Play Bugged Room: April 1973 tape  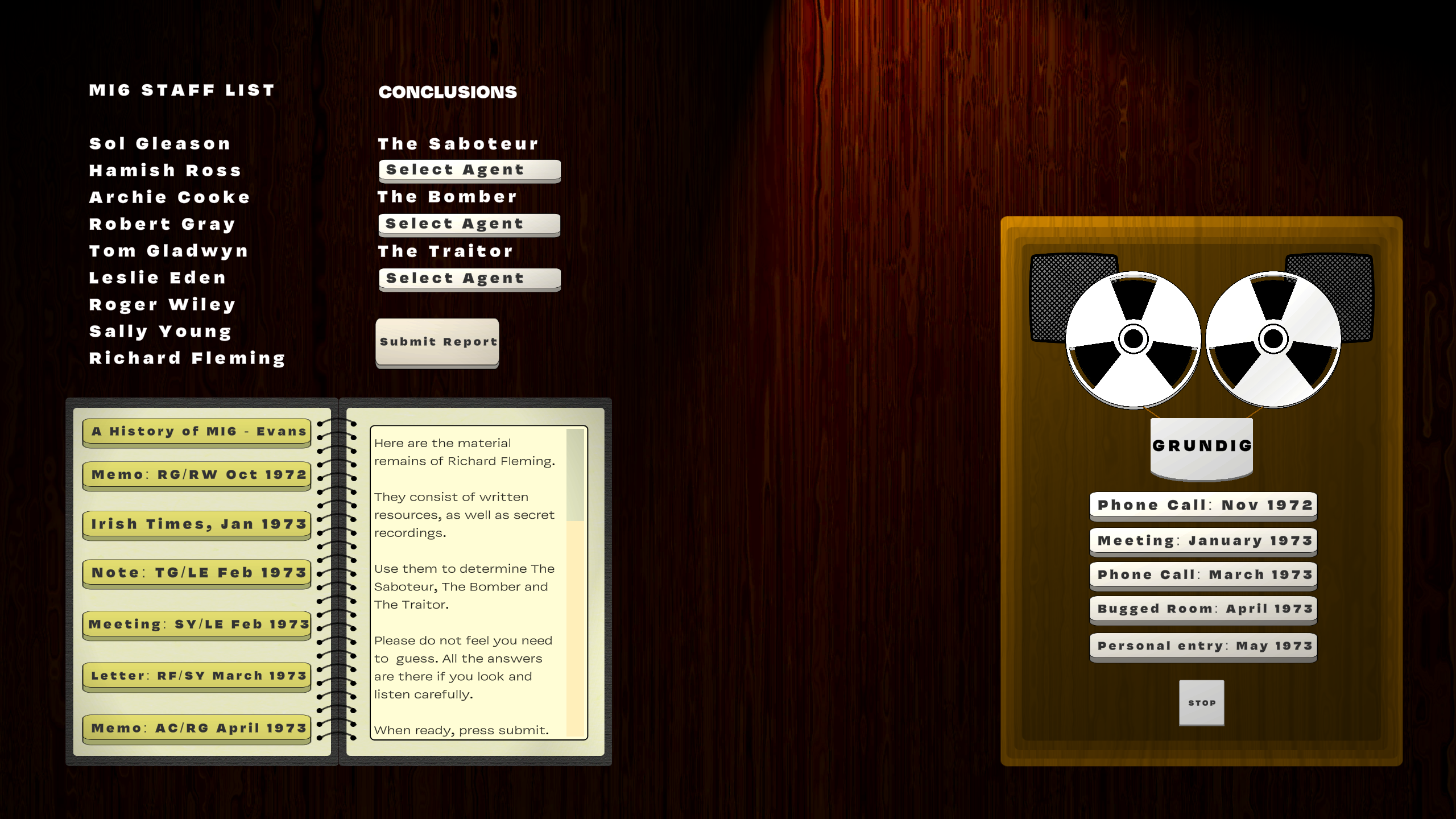click(1203, 609)
